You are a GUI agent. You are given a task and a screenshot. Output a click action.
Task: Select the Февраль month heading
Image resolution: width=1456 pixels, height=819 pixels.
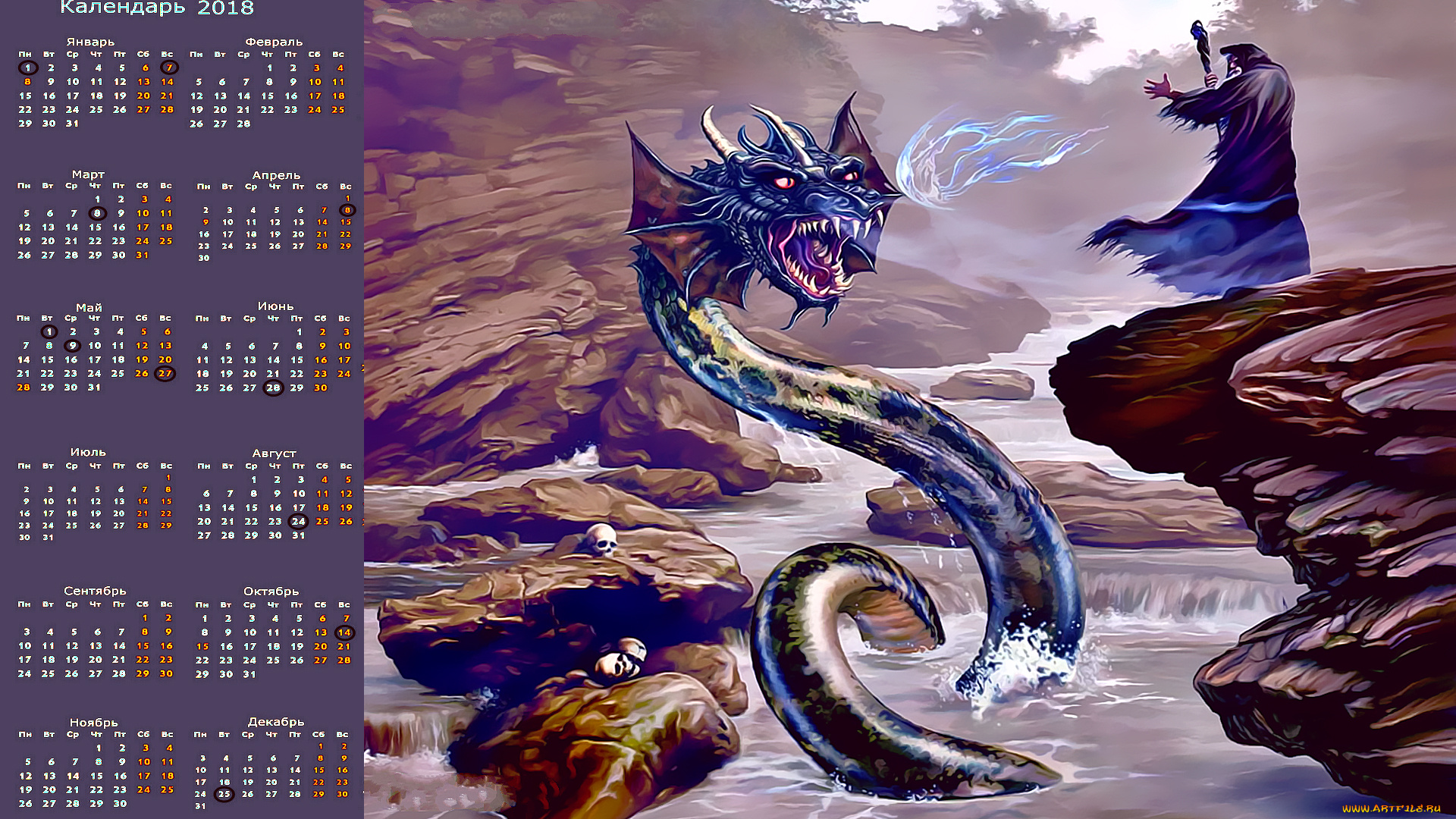tap(274, 42)
